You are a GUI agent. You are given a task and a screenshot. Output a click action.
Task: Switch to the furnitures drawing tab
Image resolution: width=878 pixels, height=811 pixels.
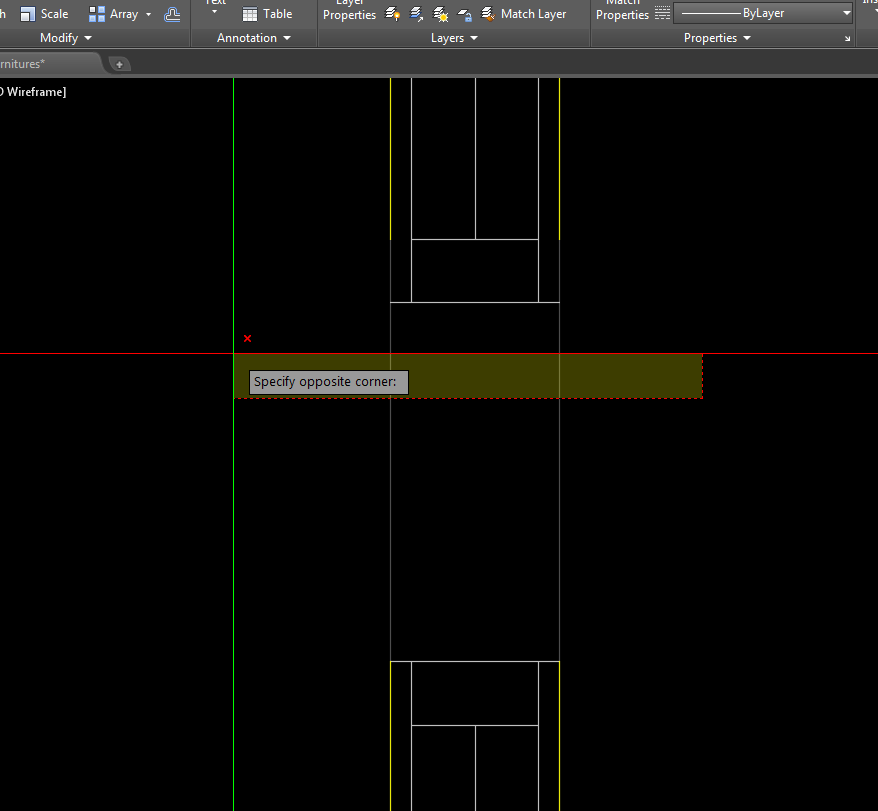pos(40,61)
